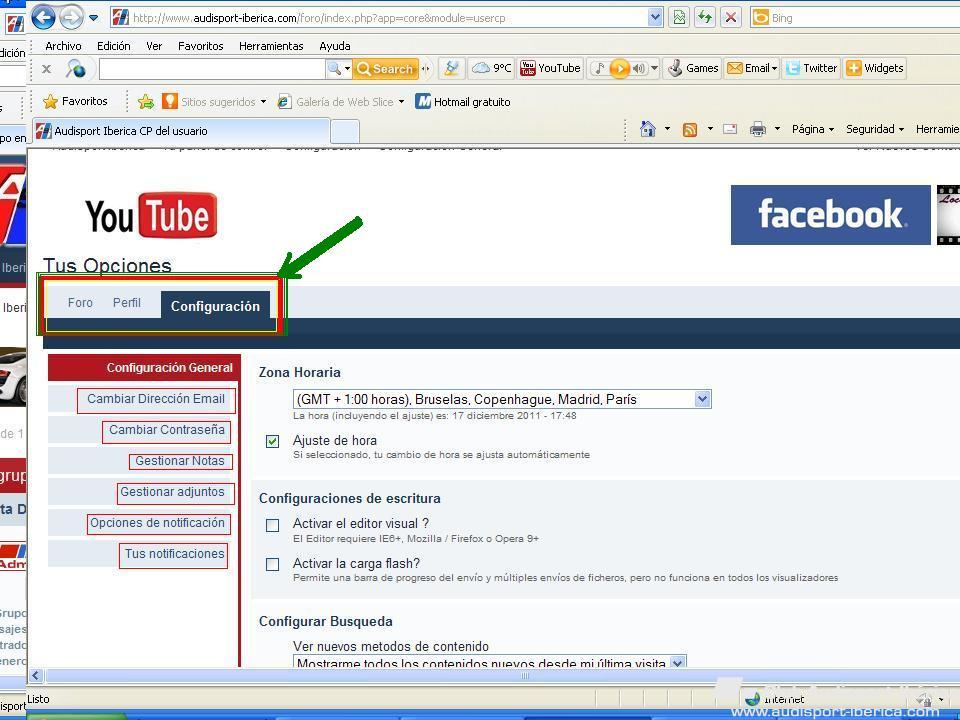Open Gestionar Notas
This screenshot has height=720, width=960.
tap(180, 461)
